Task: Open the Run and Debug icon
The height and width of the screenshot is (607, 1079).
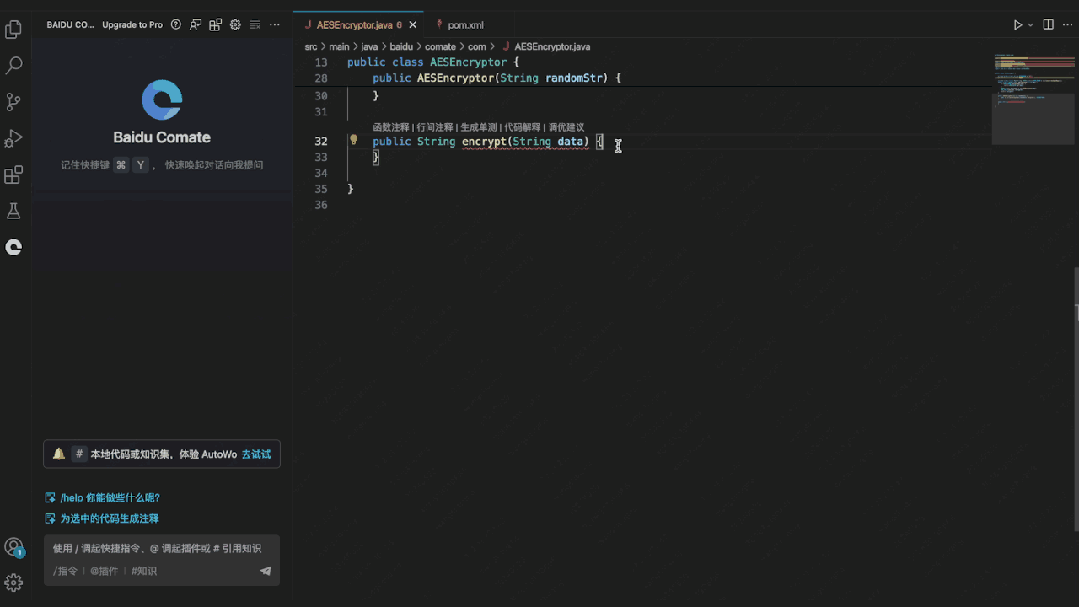Action: pos(13,138)
